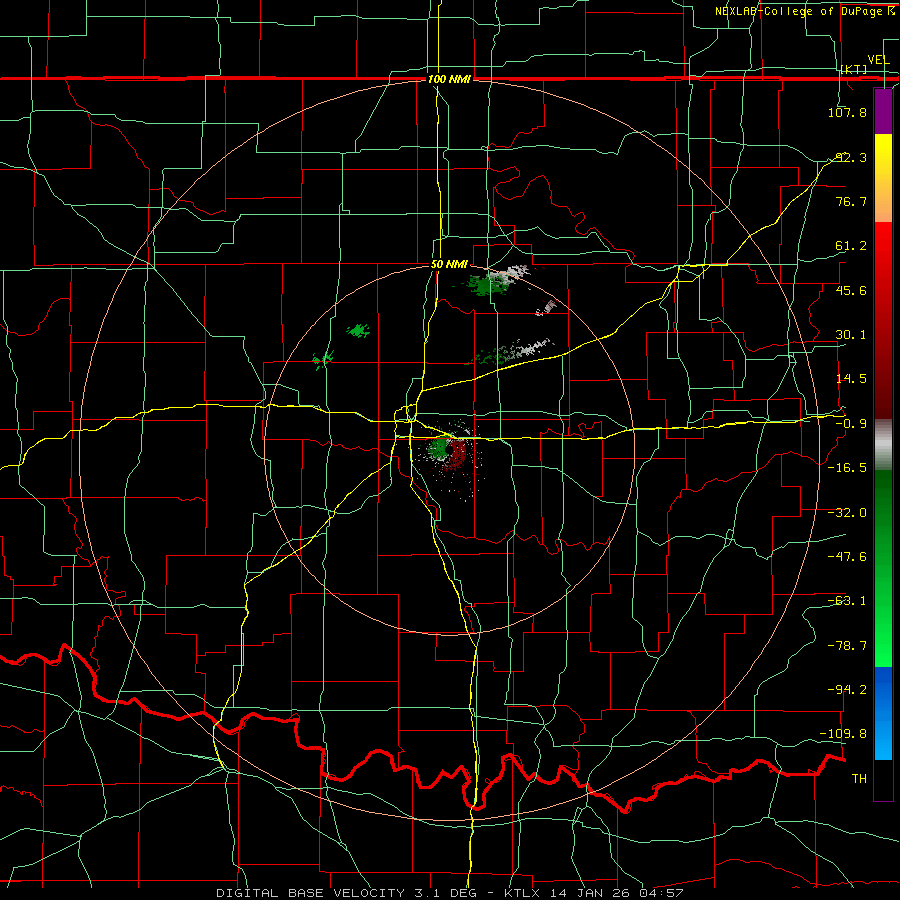This screenshot has height=900, width=900.
Task: Select the 76.7 legend value
Action: (851, 201)
